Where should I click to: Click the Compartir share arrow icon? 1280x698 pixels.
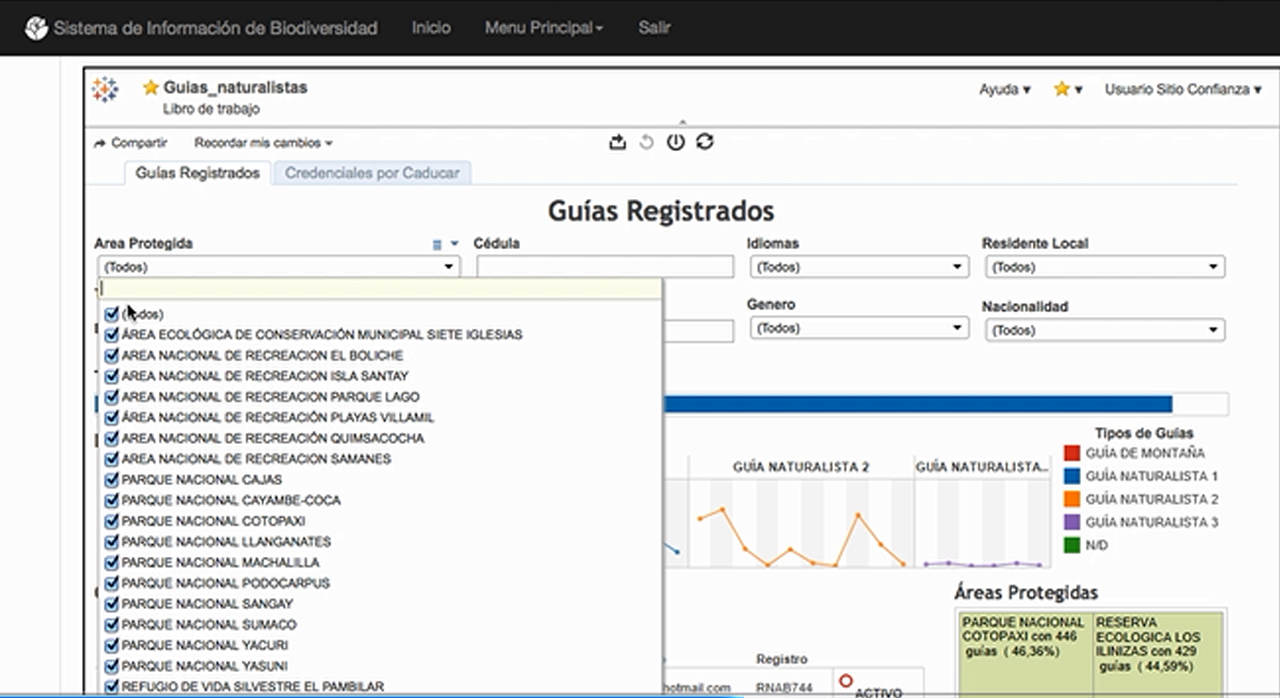point(100,144)
